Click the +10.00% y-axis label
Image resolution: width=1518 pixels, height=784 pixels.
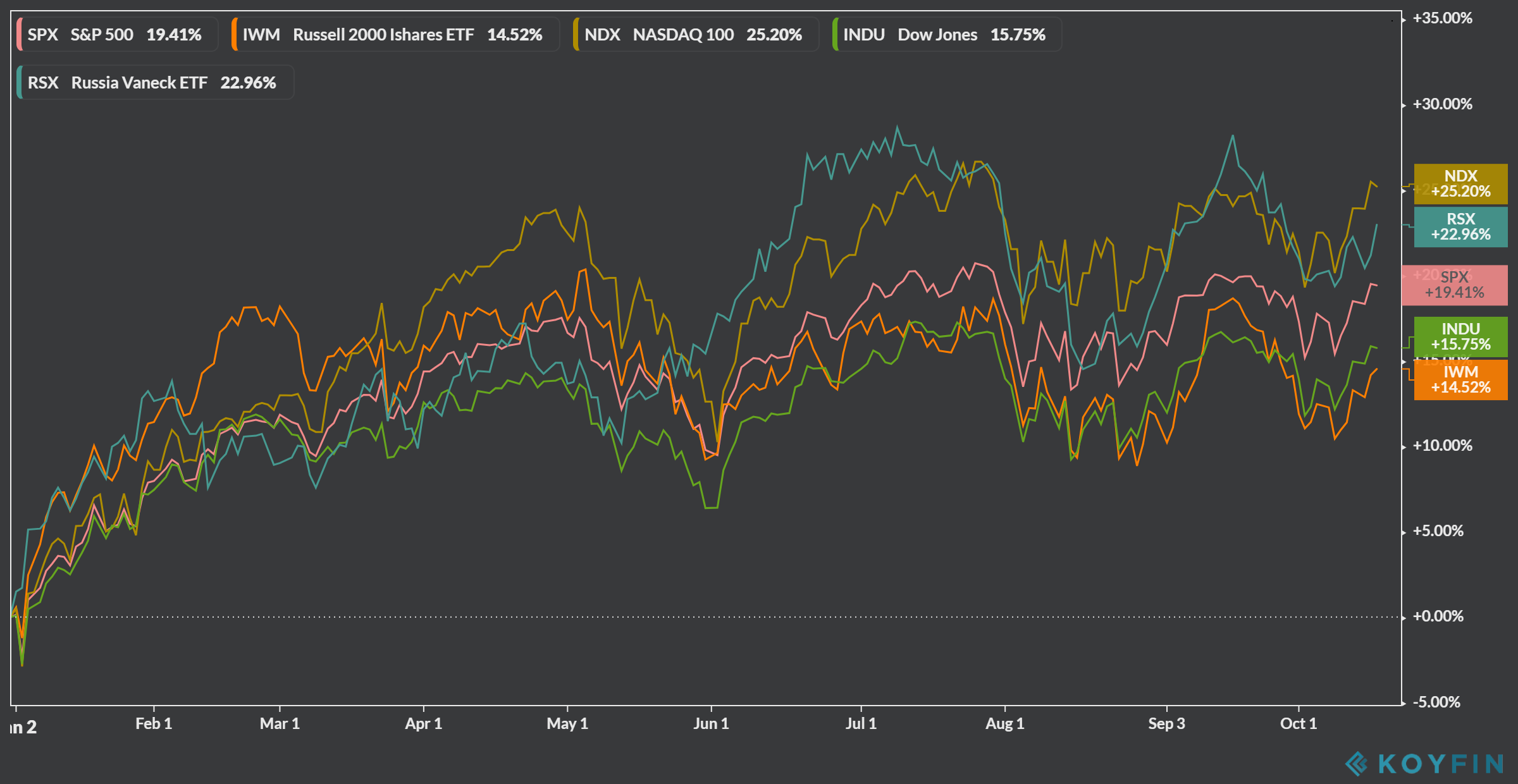click(x=1442, y=446)
